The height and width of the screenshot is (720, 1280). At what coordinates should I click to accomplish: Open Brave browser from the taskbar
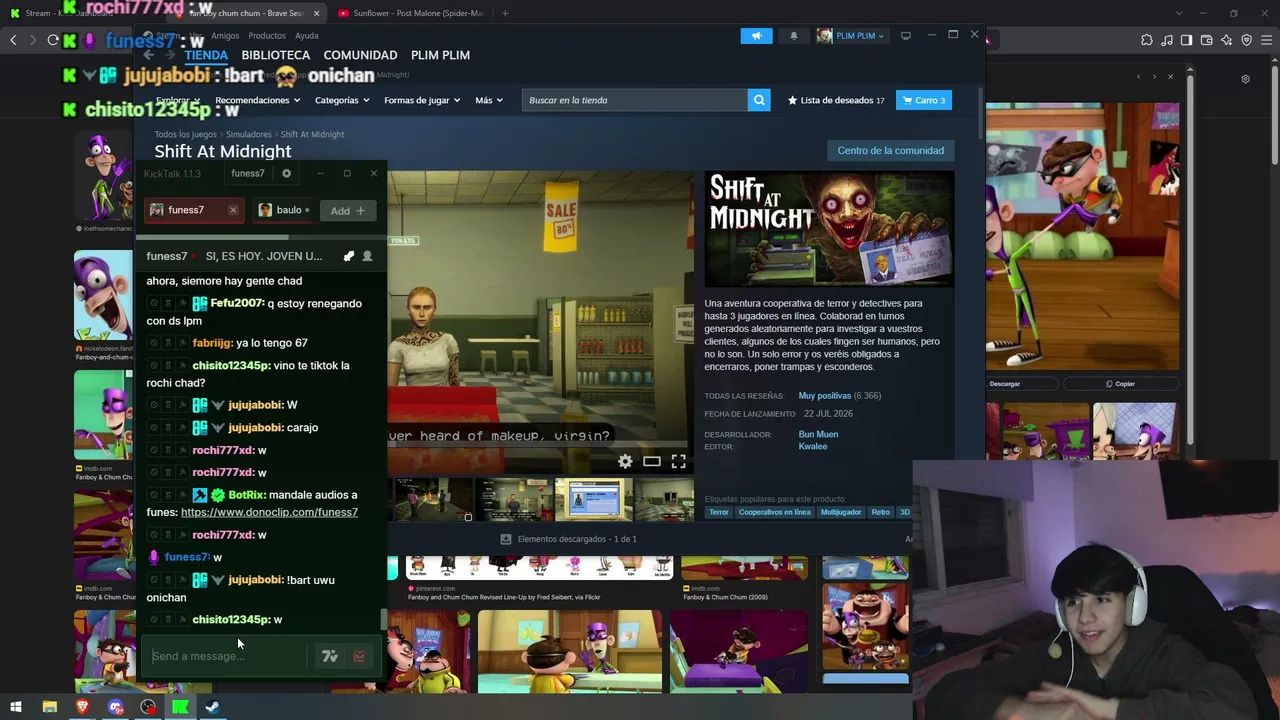coord(82,707)
